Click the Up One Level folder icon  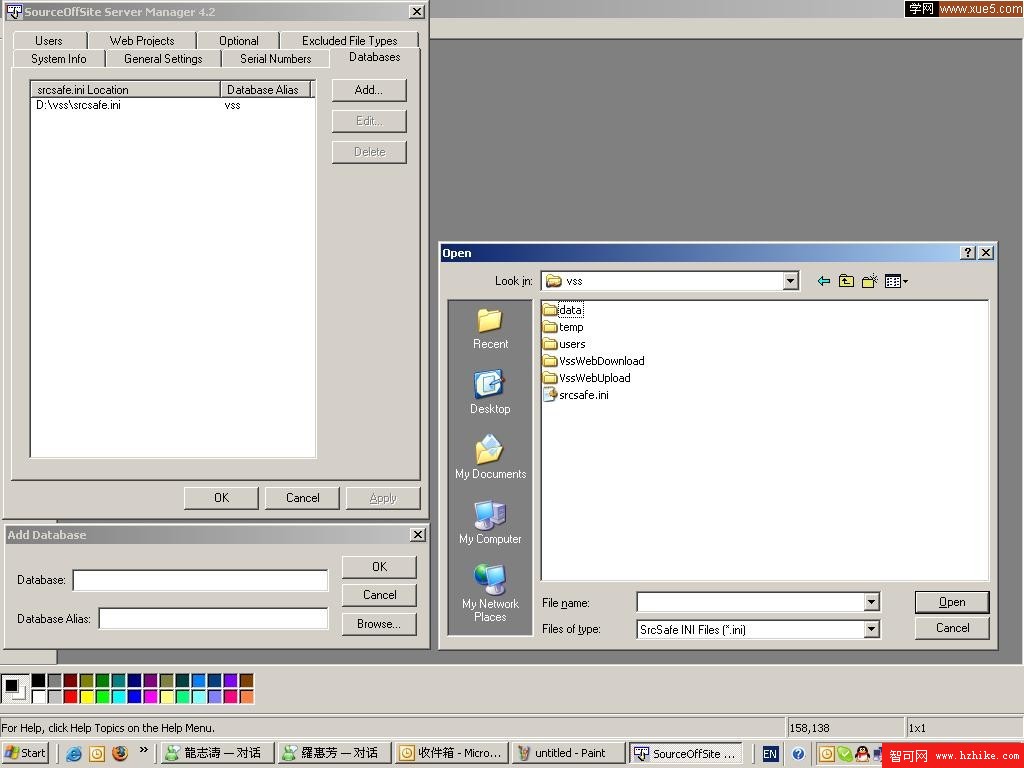coord(846,281)
